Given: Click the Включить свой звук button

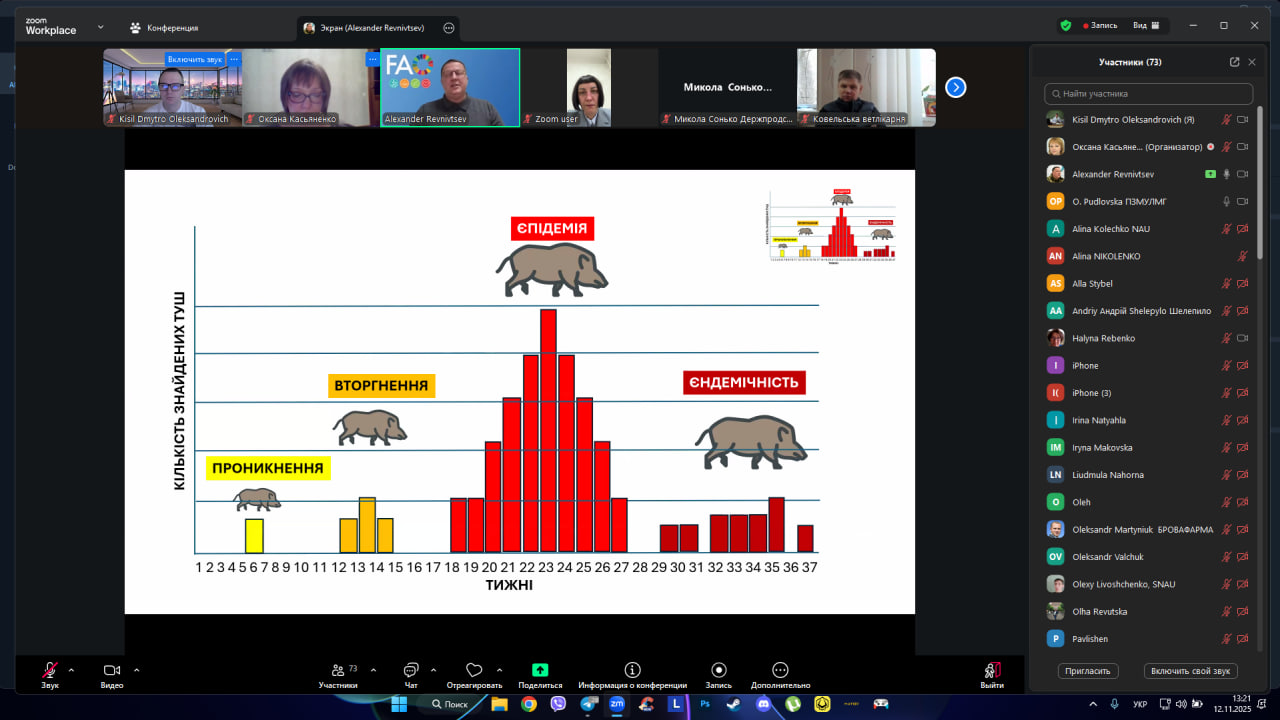Looking at the screenshot, I should coord(1192,671).
